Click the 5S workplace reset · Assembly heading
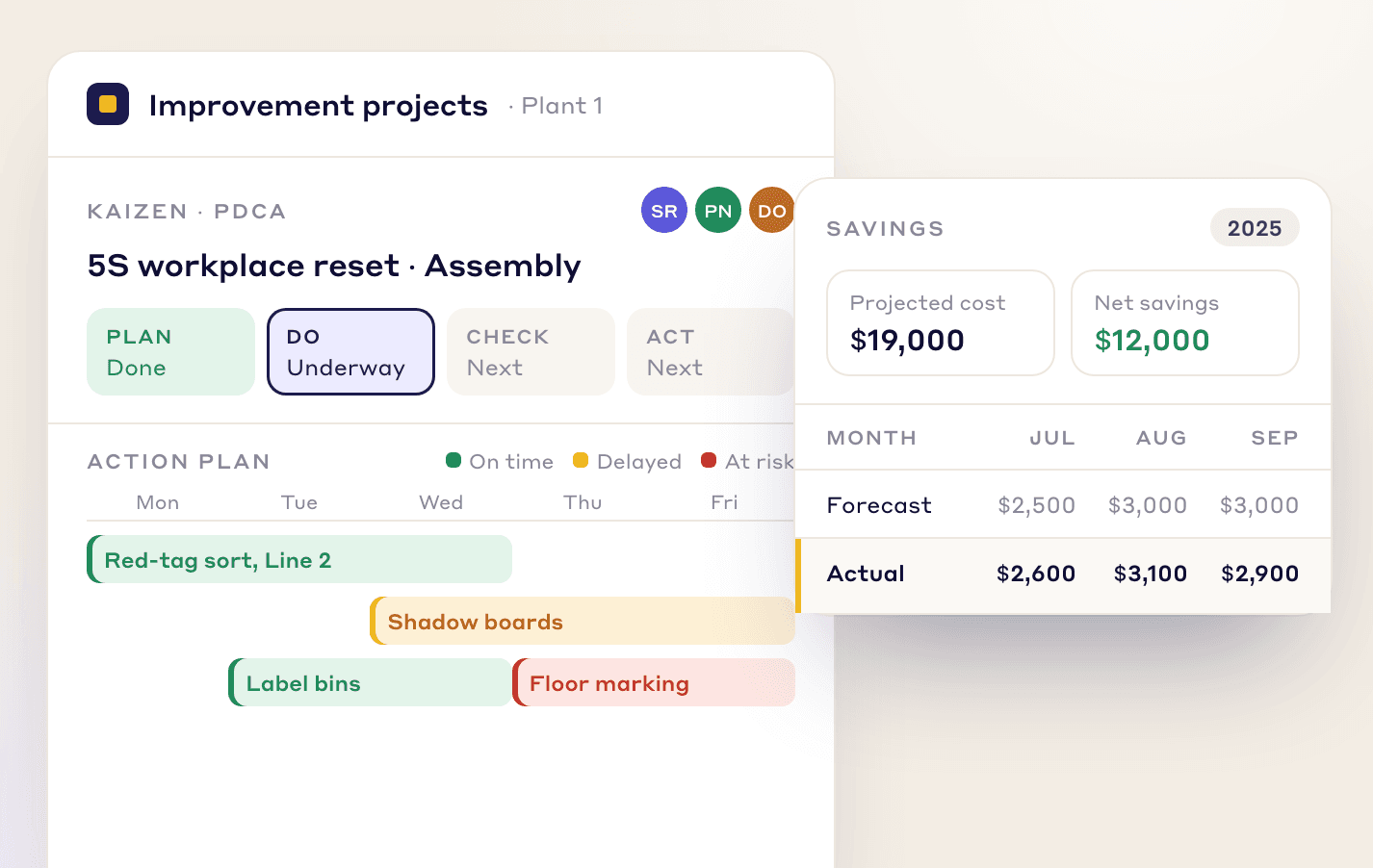The width and height of the screenshot is (1373, 868). click(x=334, y=266)
